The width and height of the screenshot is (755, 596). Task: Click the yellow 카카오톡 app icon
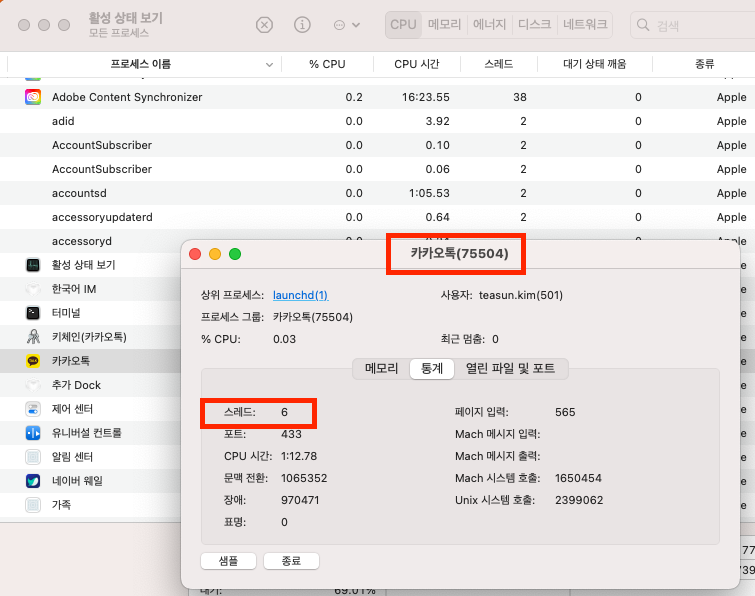33,361
